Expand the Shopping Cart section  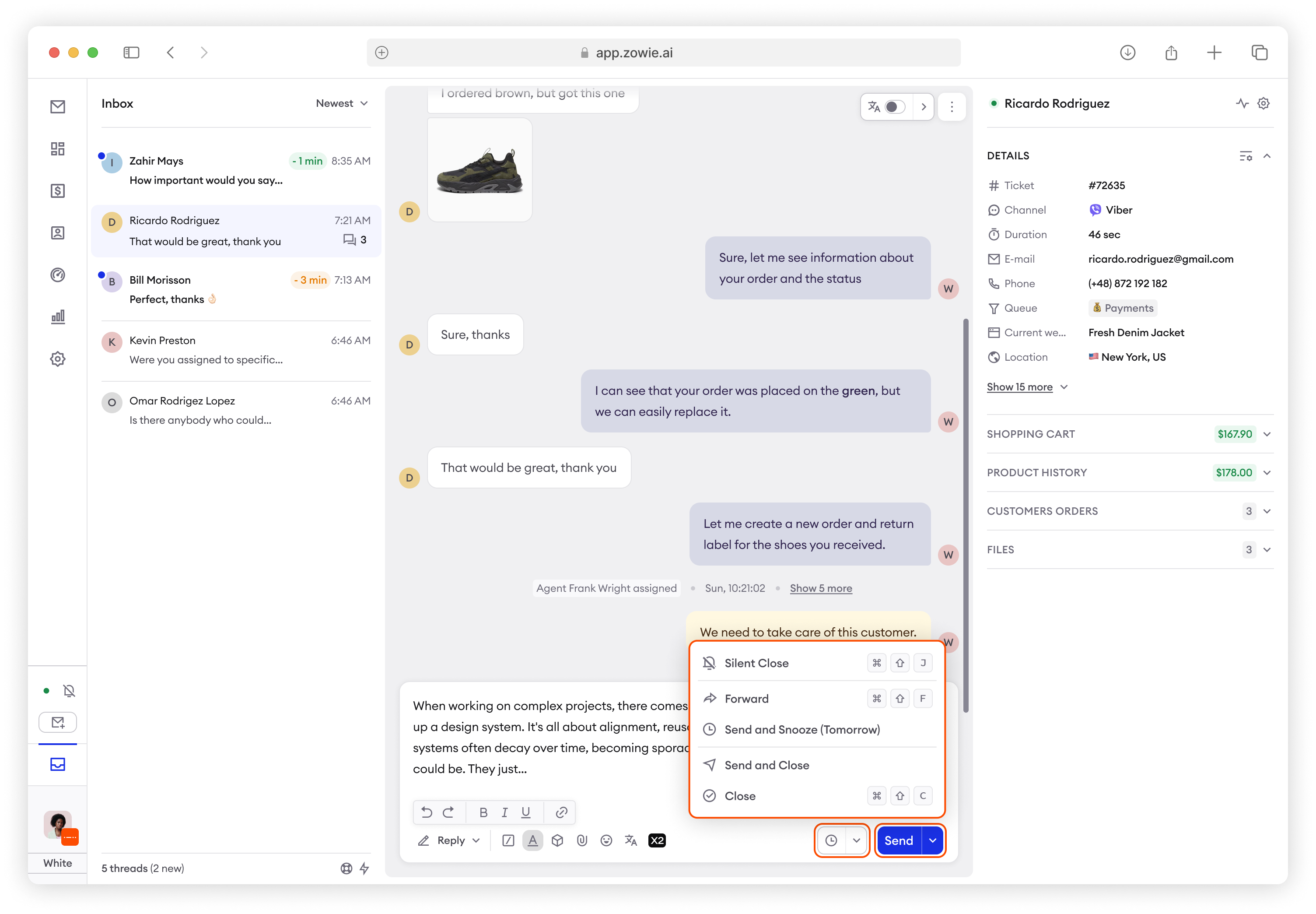click(1267, 434)
